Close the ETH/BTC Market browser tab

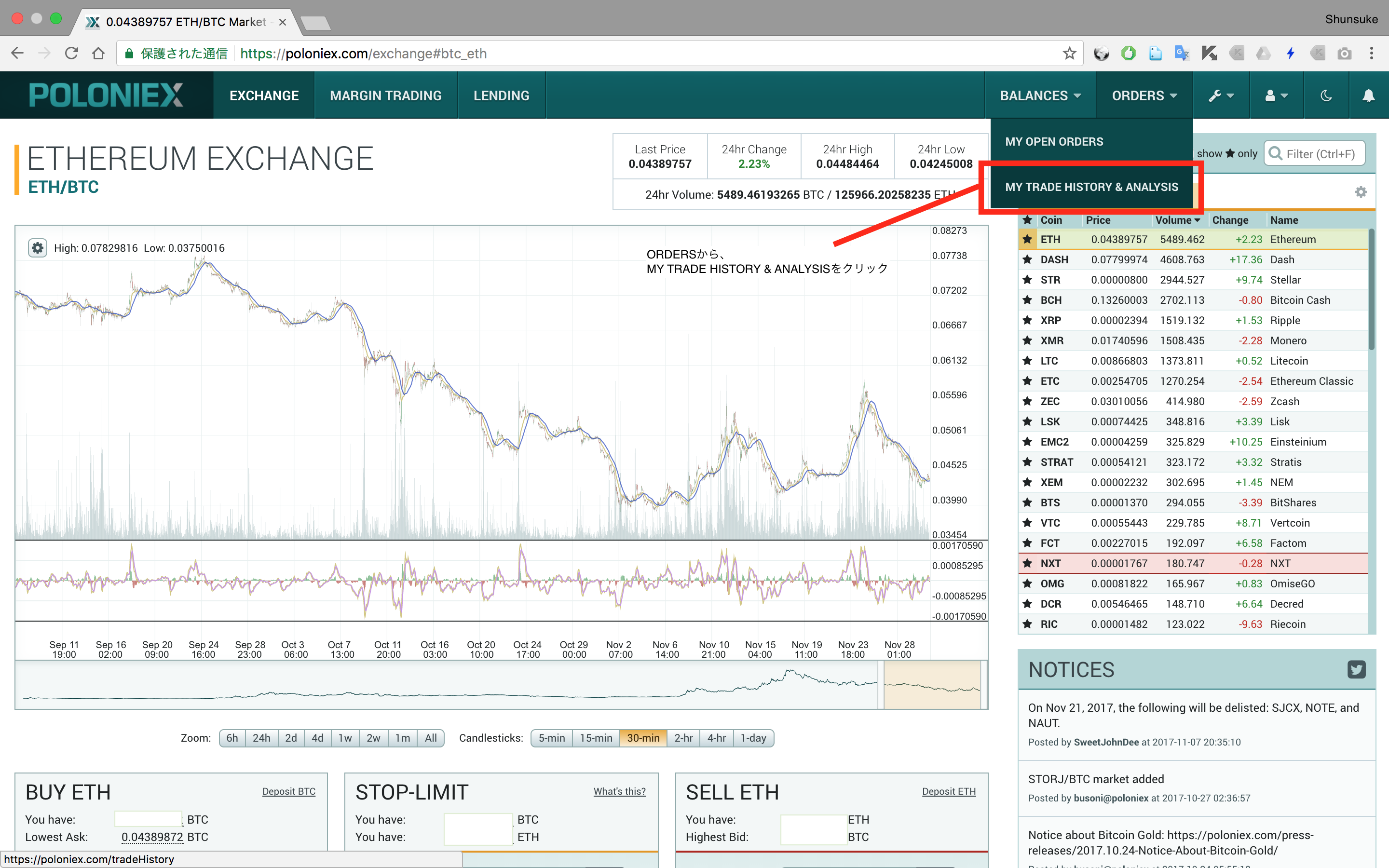point(283,22)
